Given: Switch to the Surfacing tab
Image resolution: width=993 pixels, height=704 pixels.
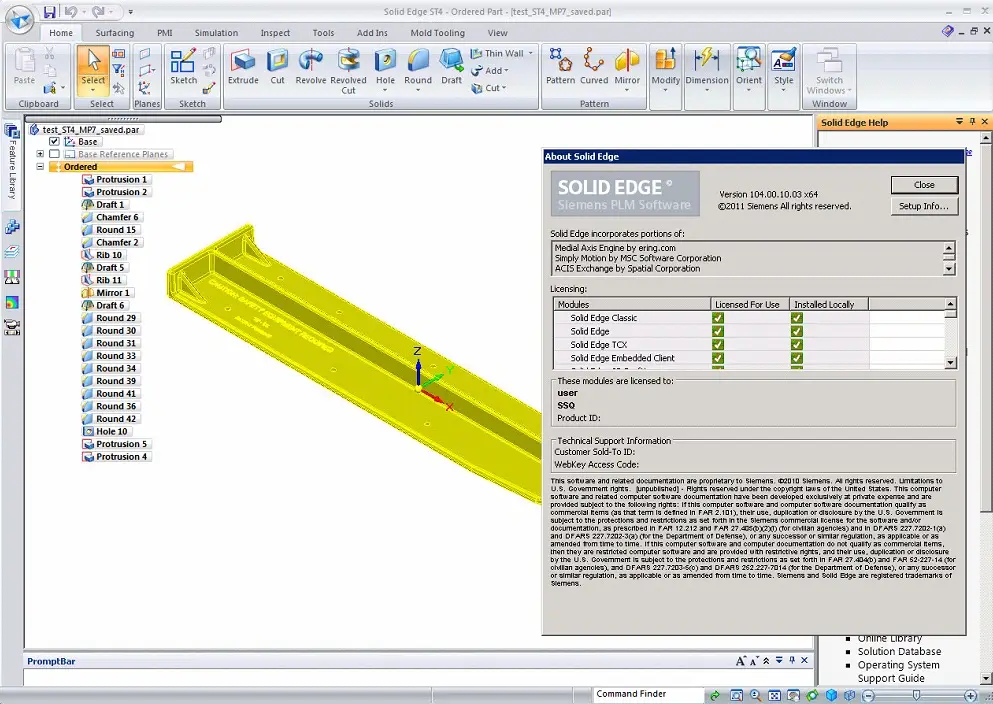Looking at the screenshot, I should coord(115,33).
